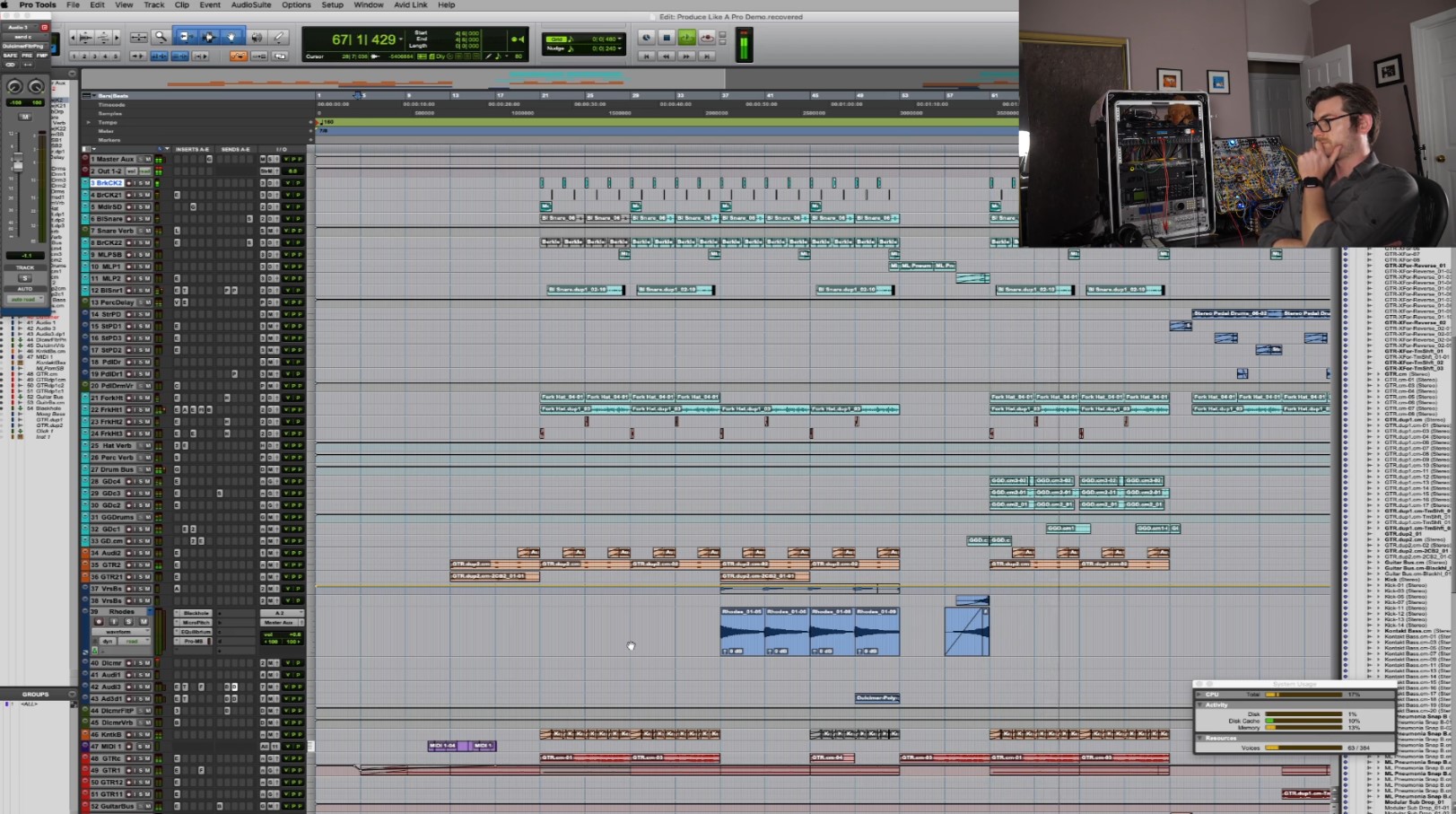Click the Stop transport button
Screen dimensions: 1456x814
click(666, 38)
